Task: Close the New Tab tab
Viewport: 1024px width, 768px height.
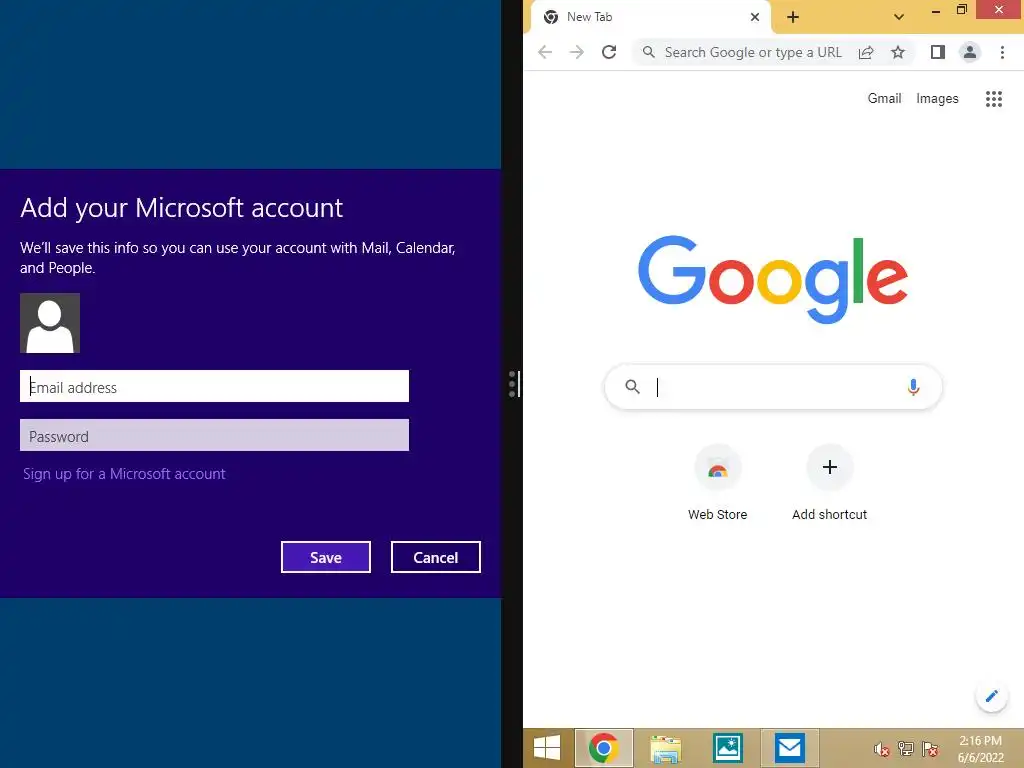Action: (755, 17)
